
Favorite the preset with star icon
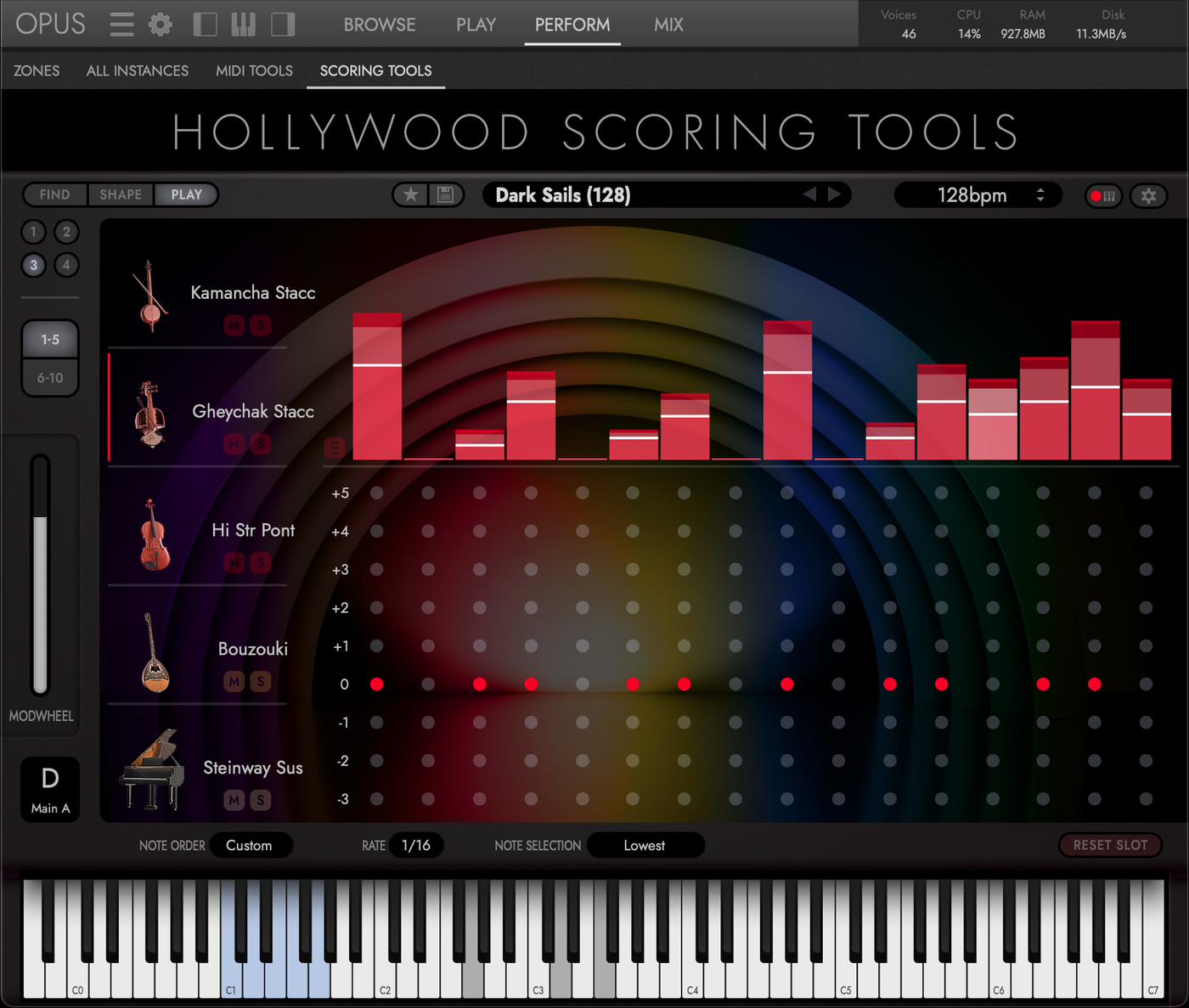[411, 194]
